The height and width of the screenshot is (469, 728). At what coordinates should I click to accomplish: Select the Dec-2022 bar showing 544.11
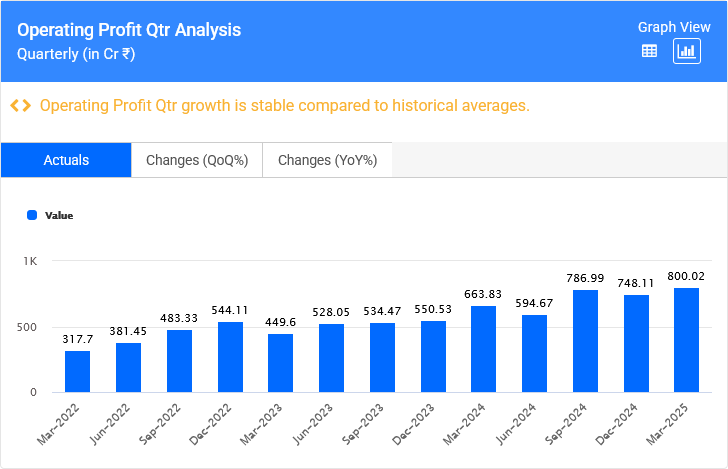[230, 357]
